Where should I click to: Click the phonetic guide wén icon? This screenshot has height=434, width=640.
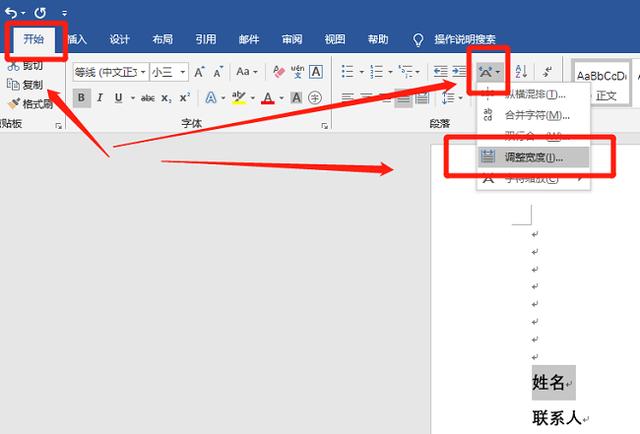pyautogui.click(x=298, y=72)
